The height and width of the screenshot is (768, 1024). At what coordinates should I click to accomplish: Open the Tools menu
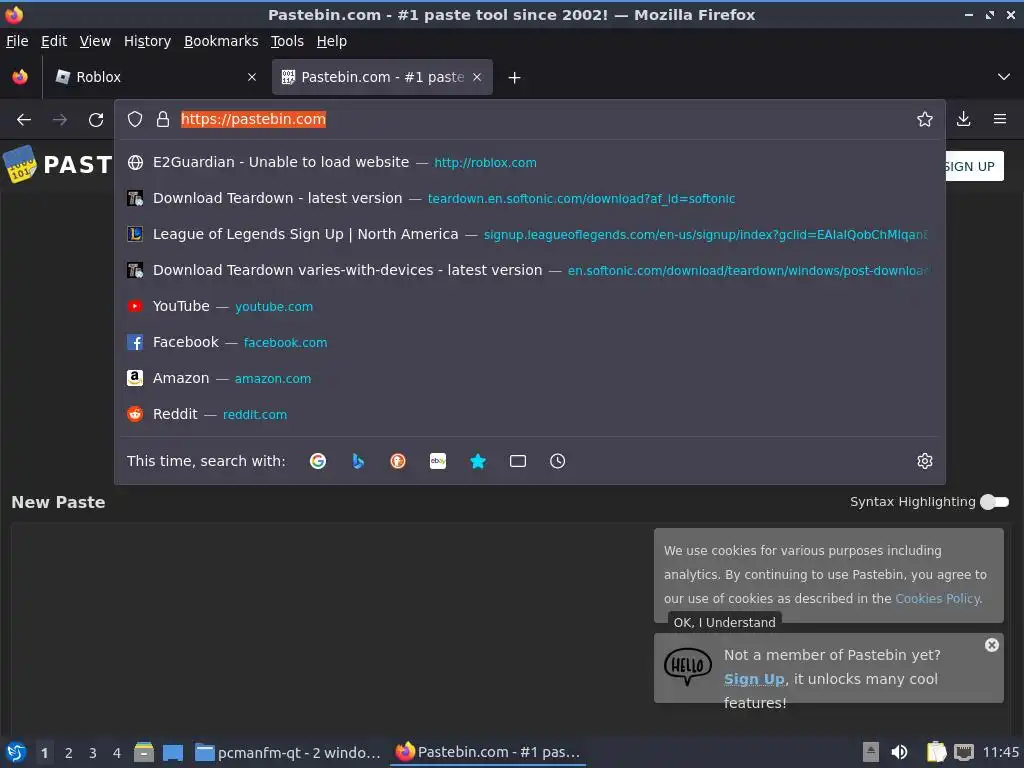click(287, 41)
